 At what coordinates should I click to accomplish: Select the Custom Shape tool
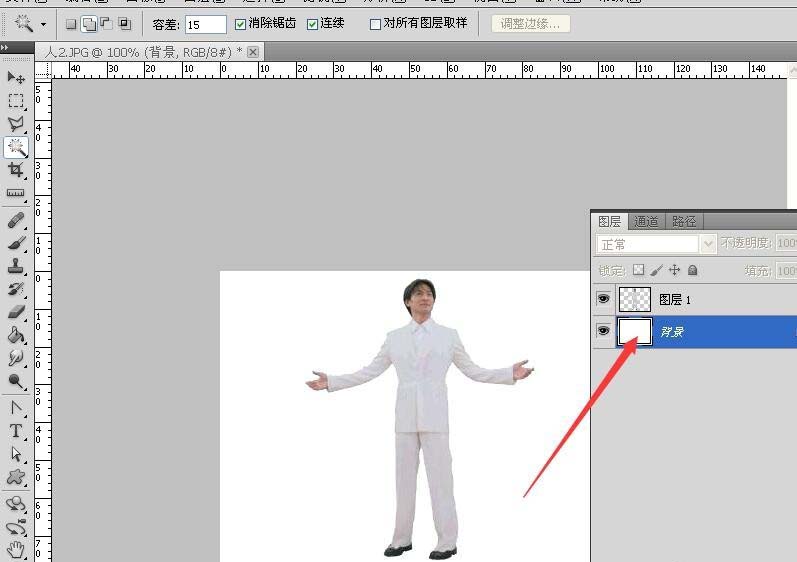(16, 477)
